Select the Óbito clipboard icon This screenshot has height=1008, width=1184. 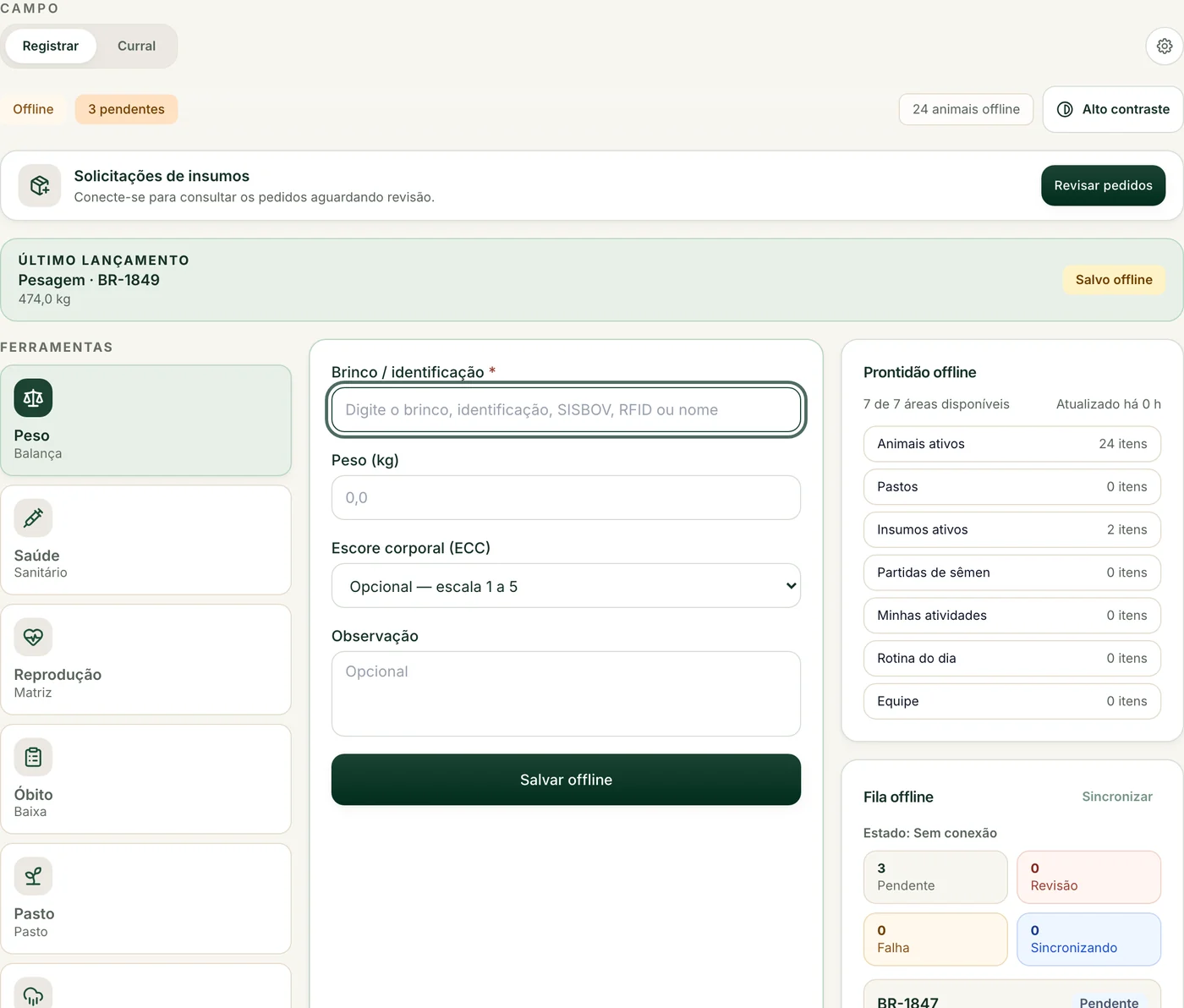click(x=33, y=757)
